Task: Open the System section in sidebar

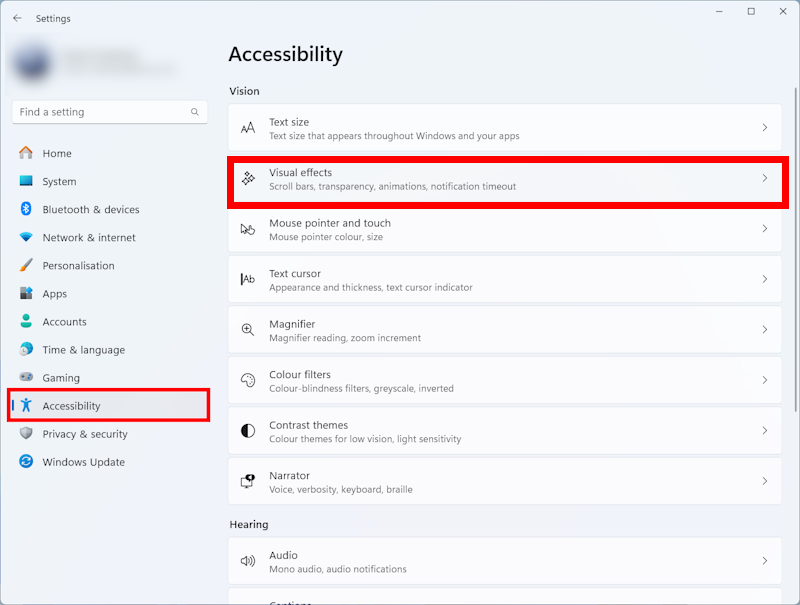Action: point(59,182)
